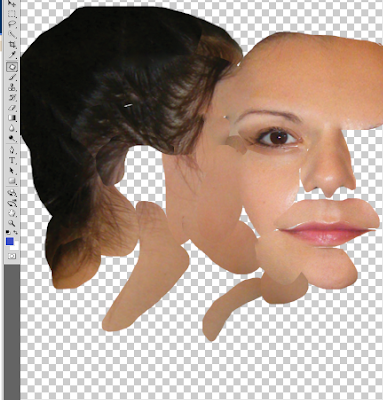Select the Move tool
This screenshot has width=383, height=400.
12,4
